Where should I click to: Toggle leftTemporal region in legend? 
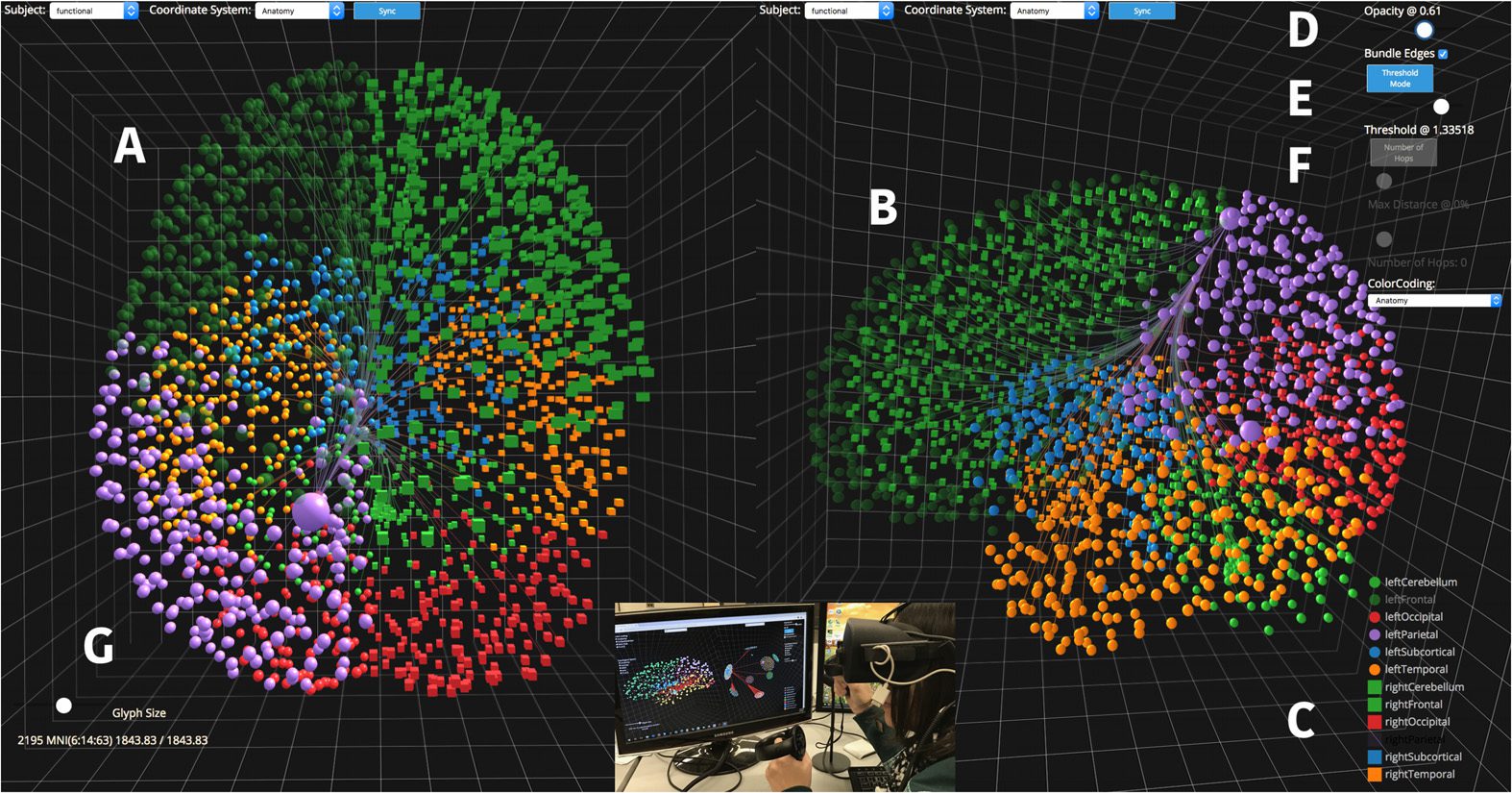1408,670
